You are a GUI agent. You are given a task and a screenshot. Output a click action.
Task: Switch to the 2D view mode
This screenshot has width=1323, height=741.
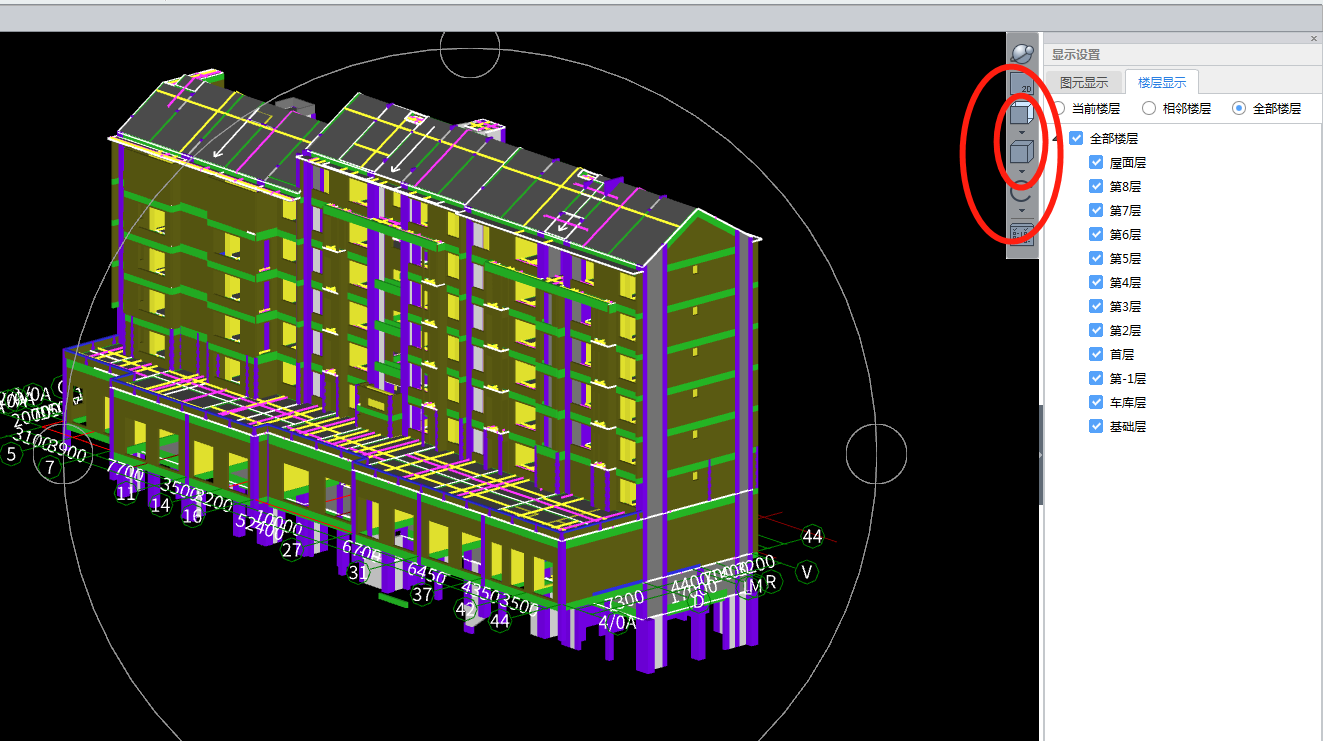1021,84
